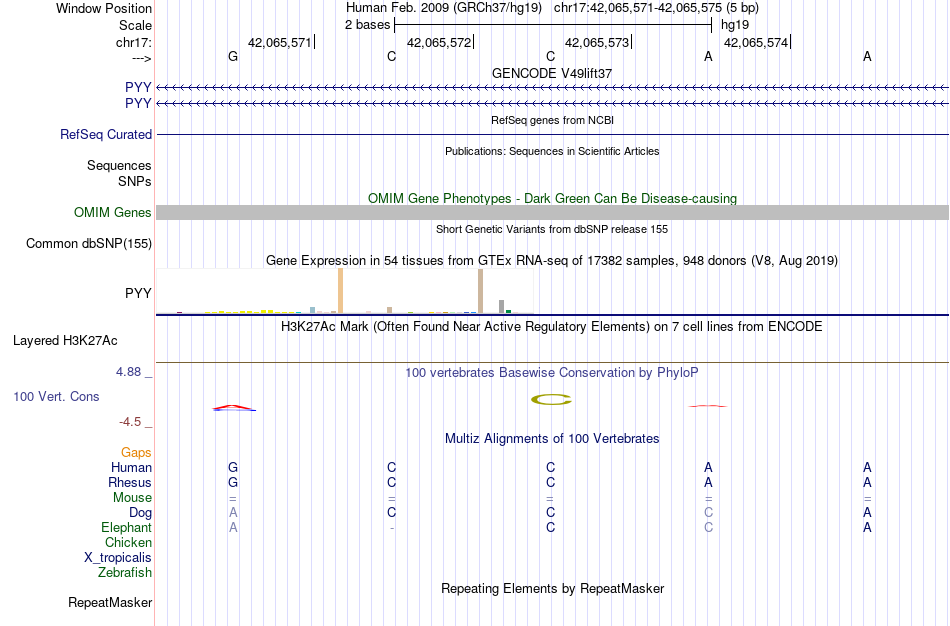Open Publications: Sequences in Scientific Articles title

tap(552, 151)
